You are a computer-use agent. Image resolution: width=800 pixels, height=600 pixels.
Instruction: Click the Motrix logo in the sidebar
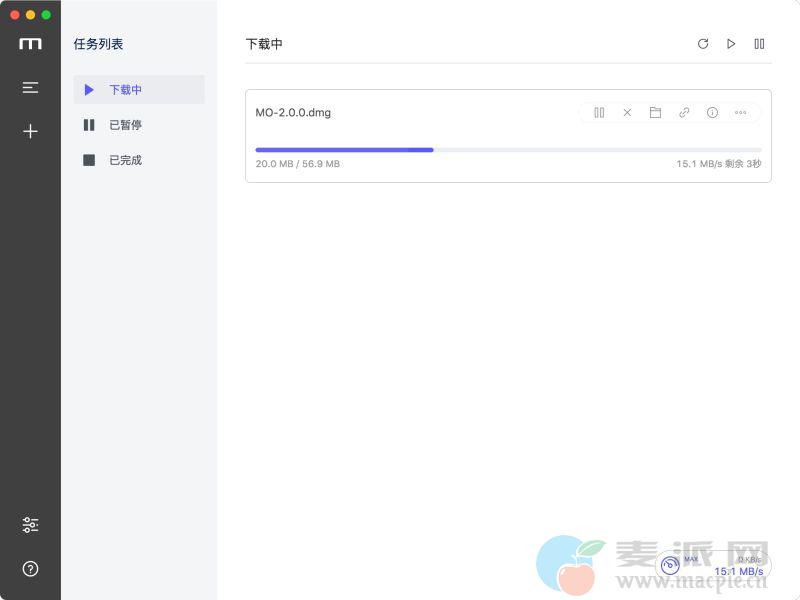(30, 44)
